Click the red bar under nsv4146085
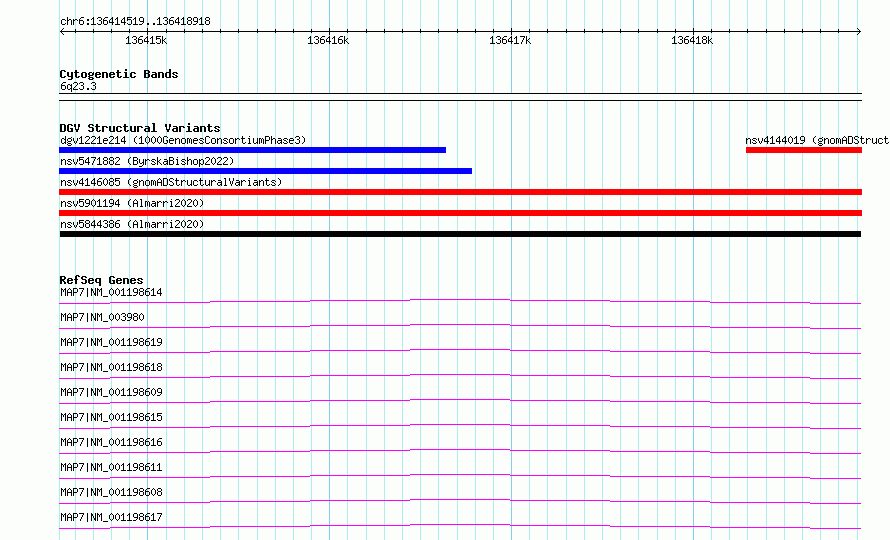Screen dimensions: 890x540 pyautogui.click(x=460, y=192)
